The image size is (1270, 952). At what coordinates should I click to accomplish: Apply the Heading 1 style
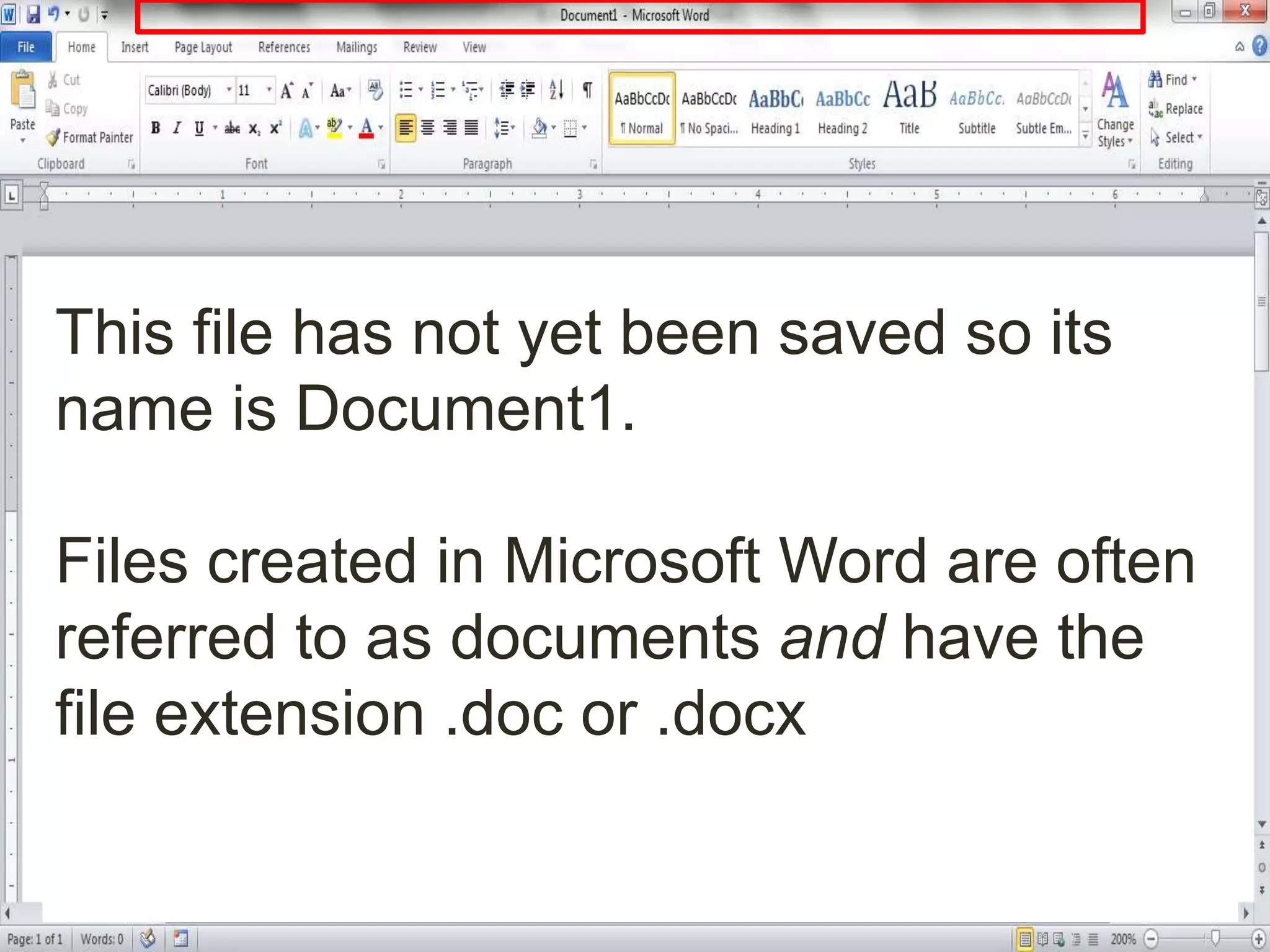pos(775,110)
